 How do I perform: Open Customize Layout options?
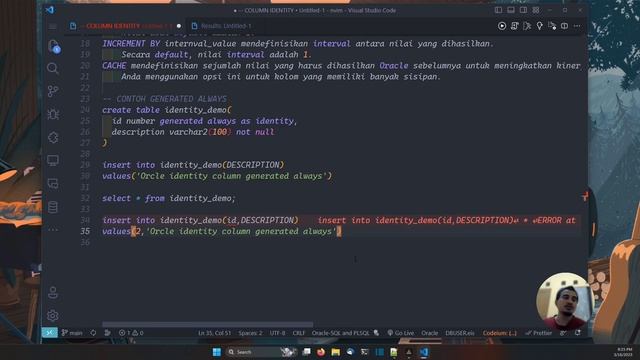click(536, 10)
